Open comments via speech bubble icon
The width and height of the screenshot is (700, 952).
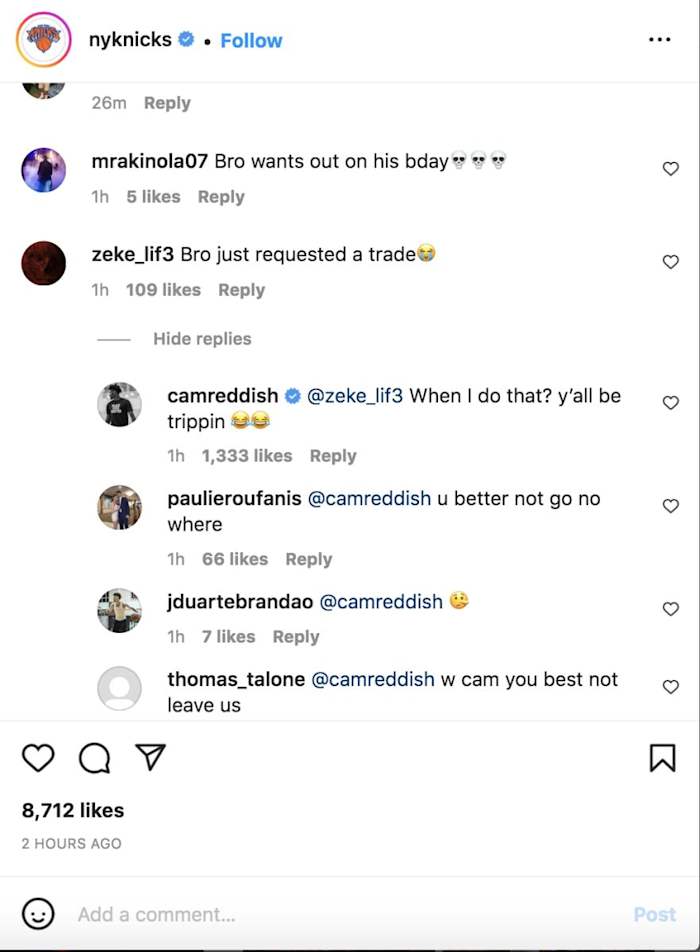click(94, 758)
